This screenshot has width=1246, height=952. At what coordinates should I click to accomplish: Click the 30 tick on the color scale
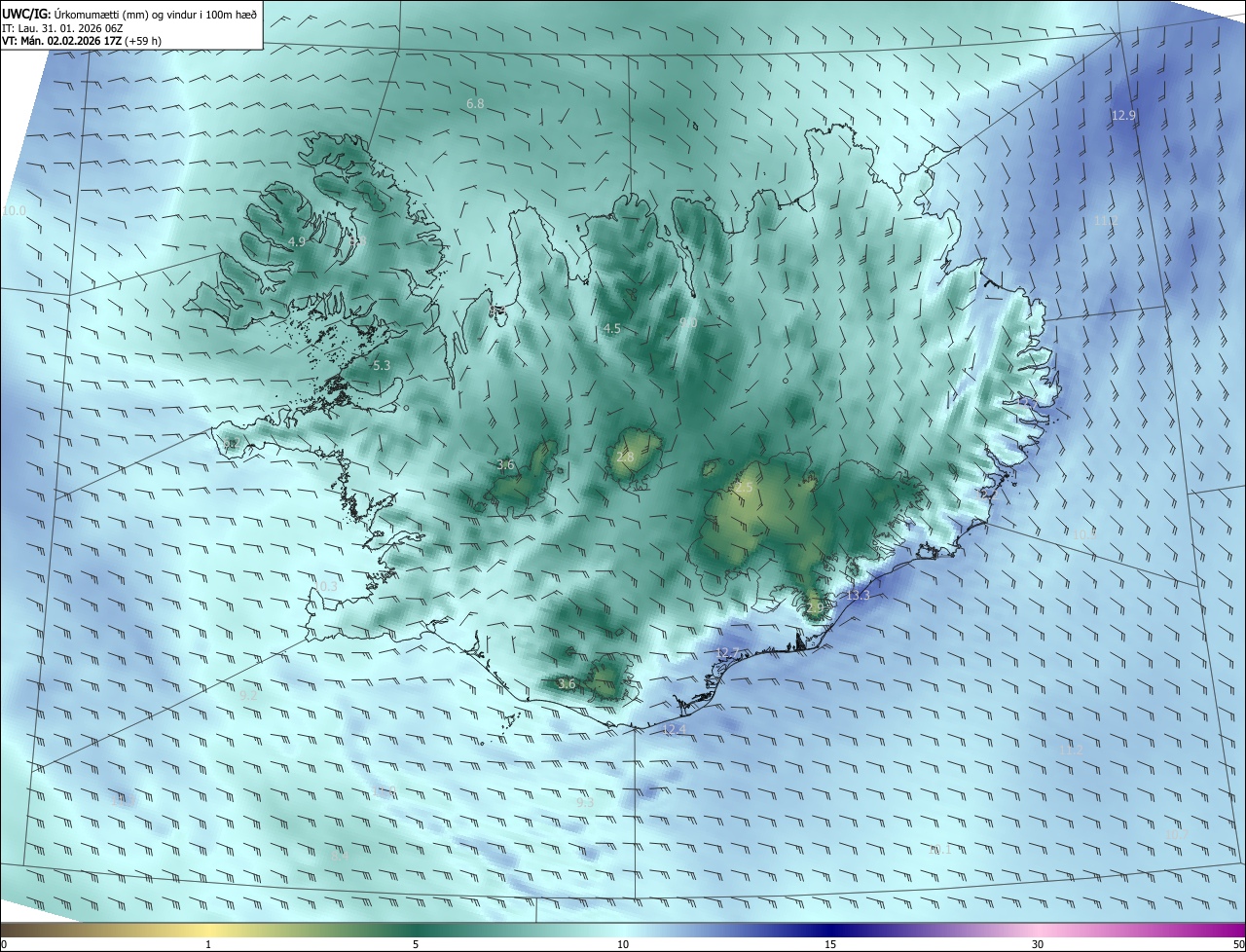(1038, 944)
